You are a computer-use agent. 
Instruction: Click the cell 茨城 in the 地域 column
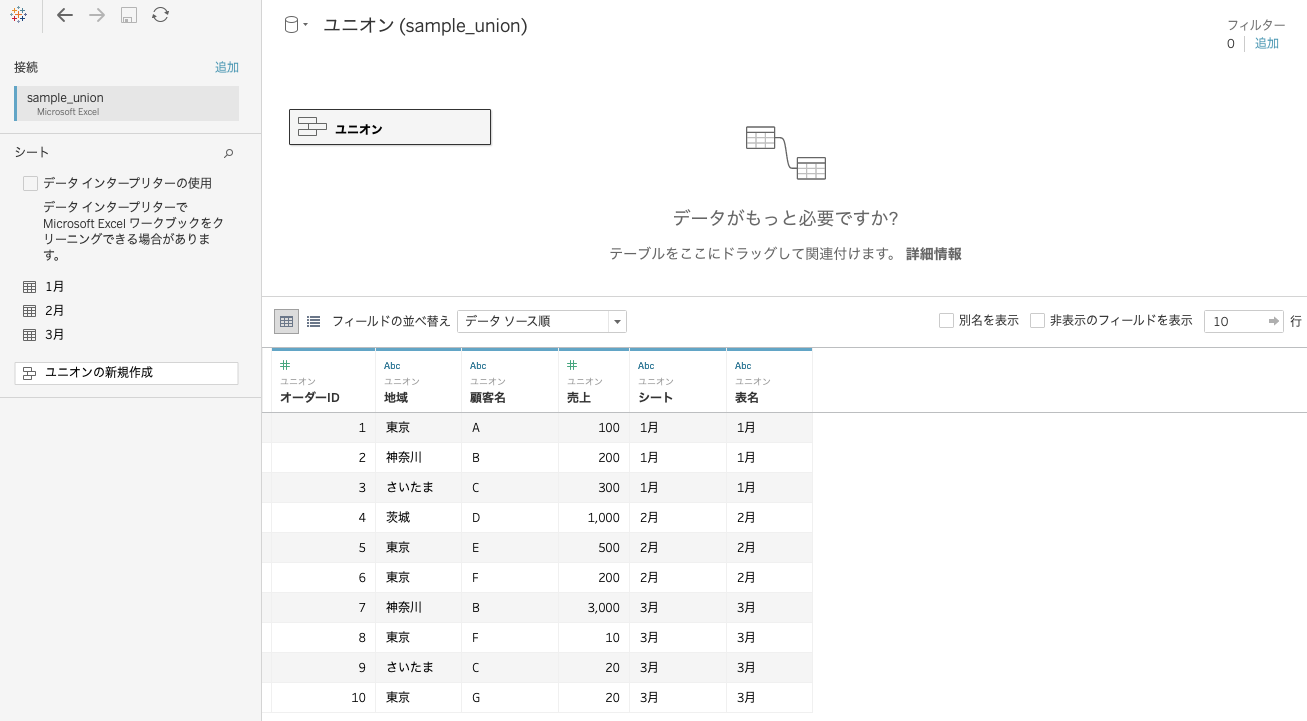418,518
